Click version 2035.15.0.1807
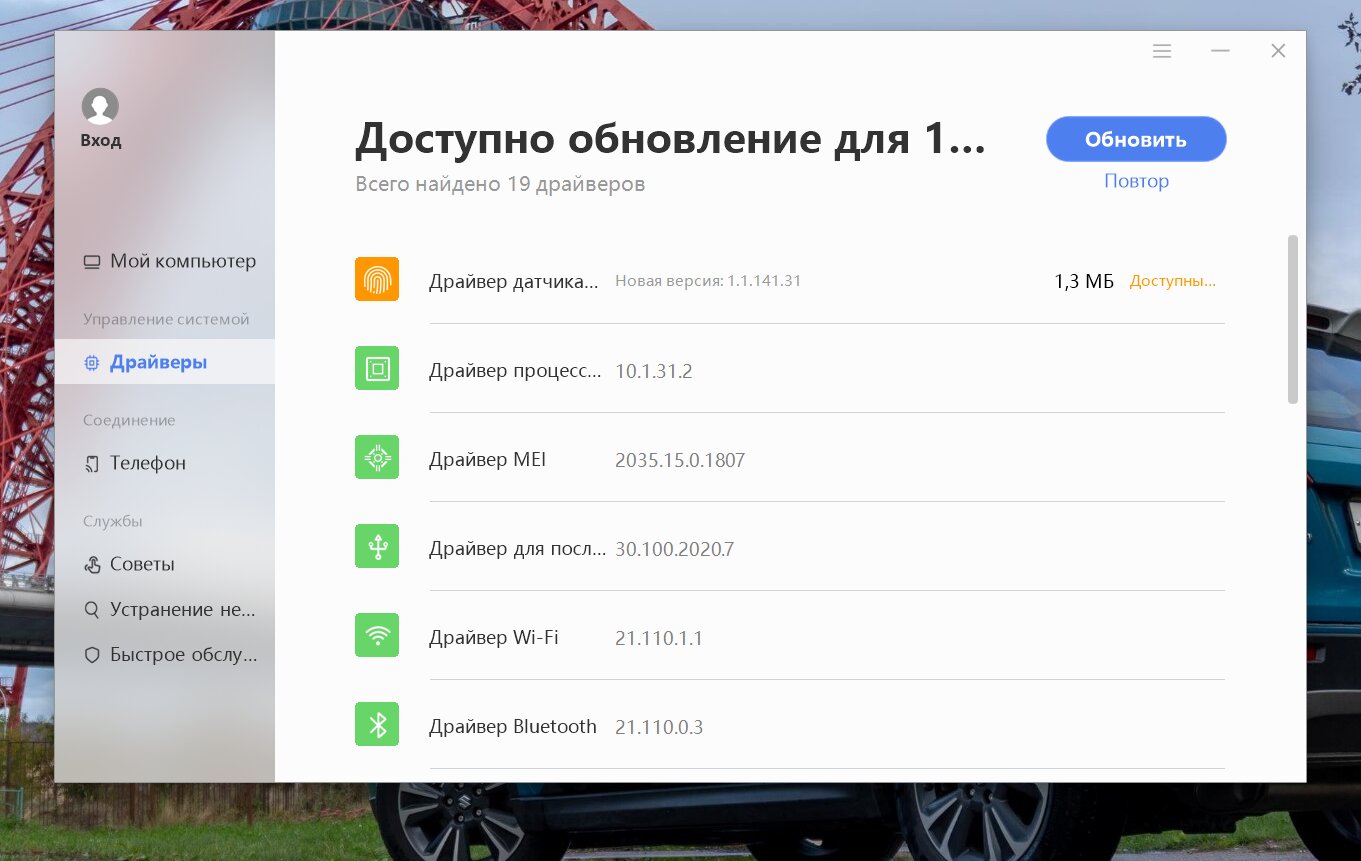This screenshot has width=1361, height=861. 680,460
